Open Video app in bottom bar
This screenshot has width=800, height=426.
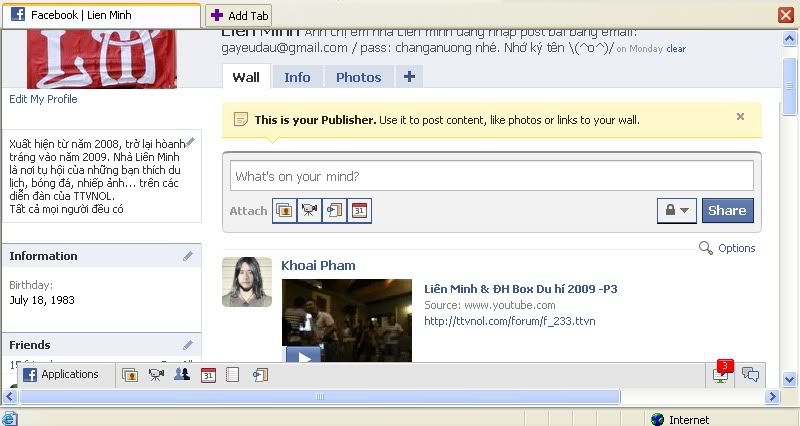coord(156,375)
